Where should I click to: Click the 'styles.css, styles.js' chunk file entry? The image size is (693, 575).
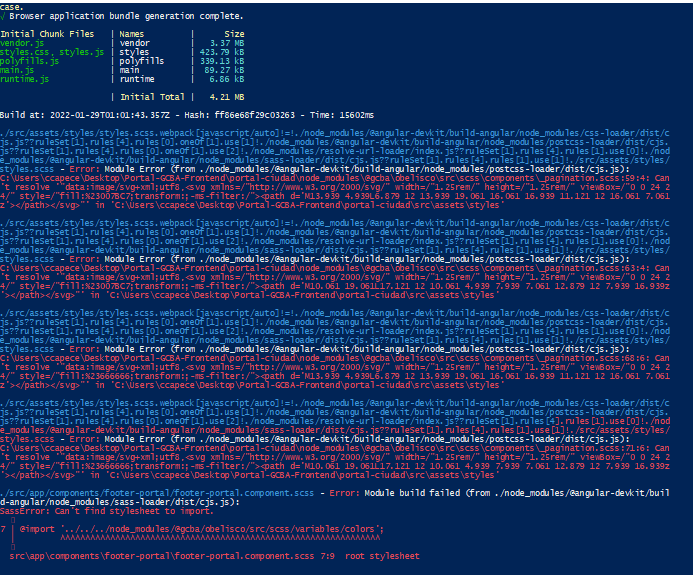coord(52,52)
